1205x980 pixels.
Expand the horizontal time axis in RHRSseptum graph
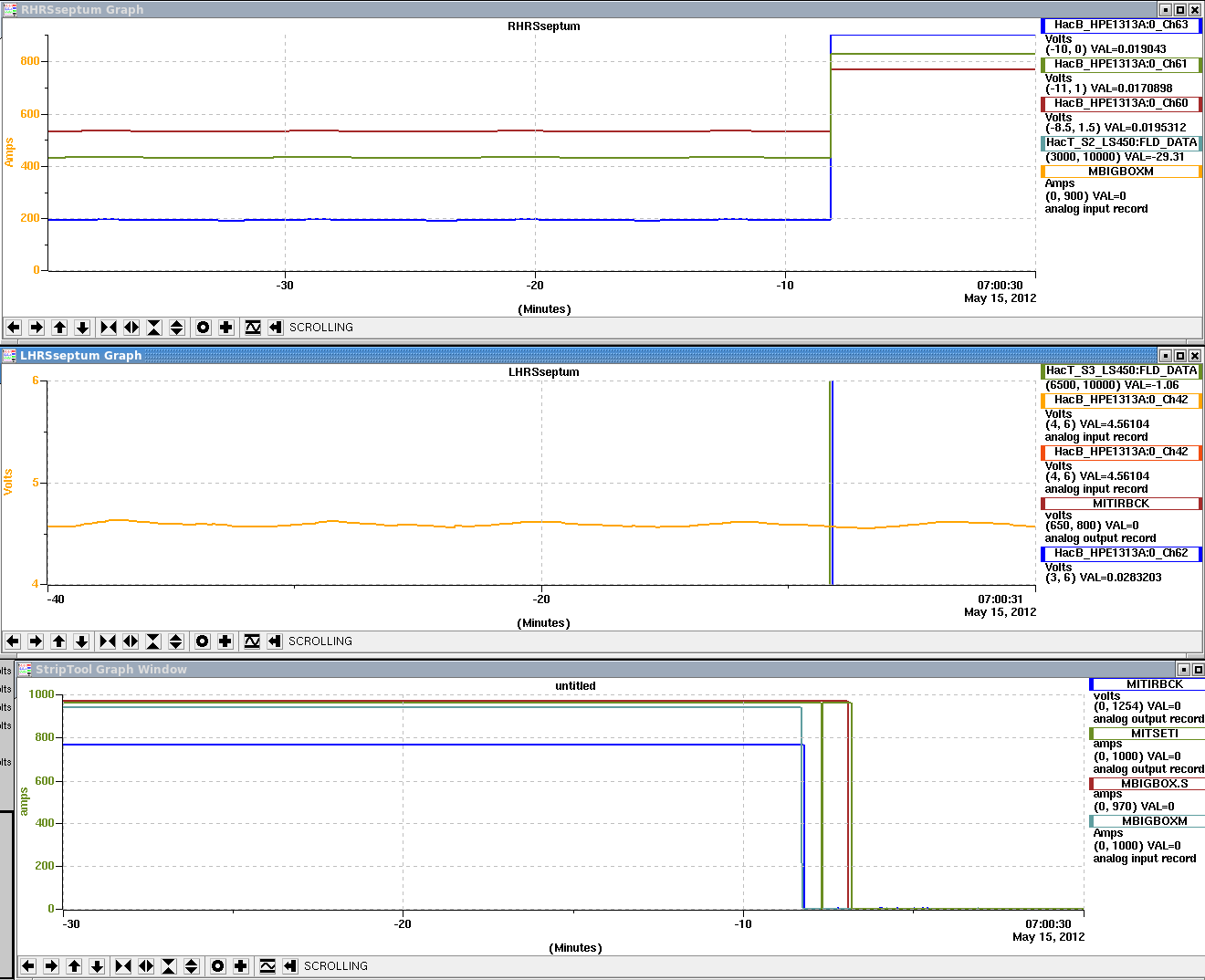[131, 327]
